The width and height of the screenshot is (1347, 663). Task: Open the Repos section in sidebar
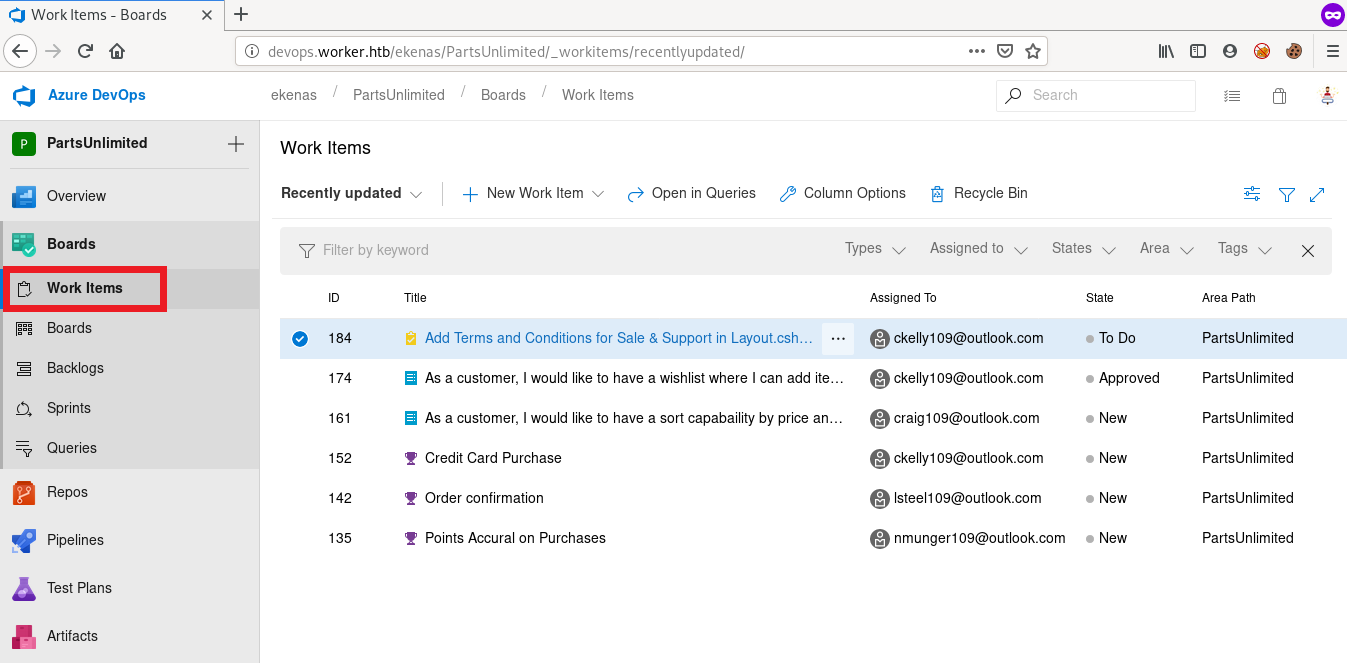pos(67,492)
